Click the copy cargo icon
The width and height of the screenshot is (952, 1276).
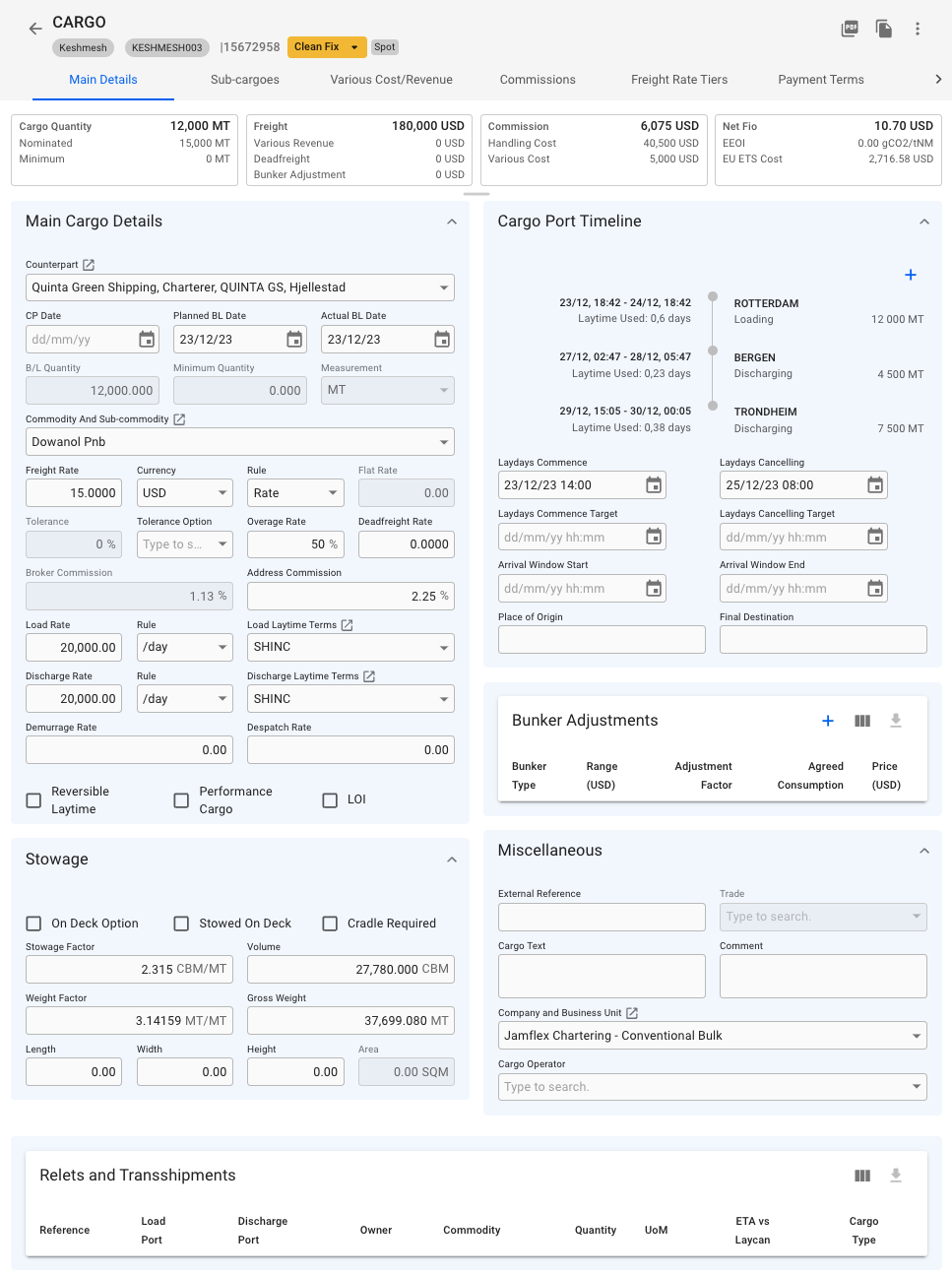tap(884, 29)
